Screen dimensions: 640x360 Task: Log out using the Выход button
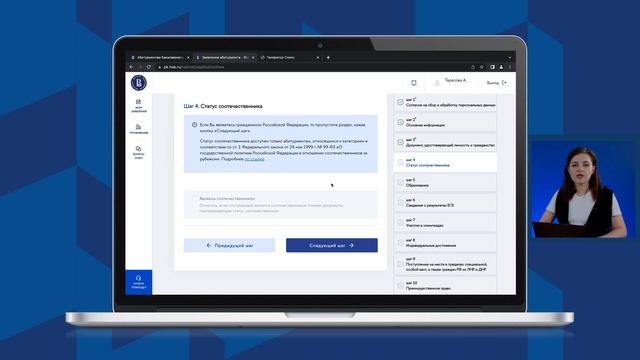click(496, 83)
